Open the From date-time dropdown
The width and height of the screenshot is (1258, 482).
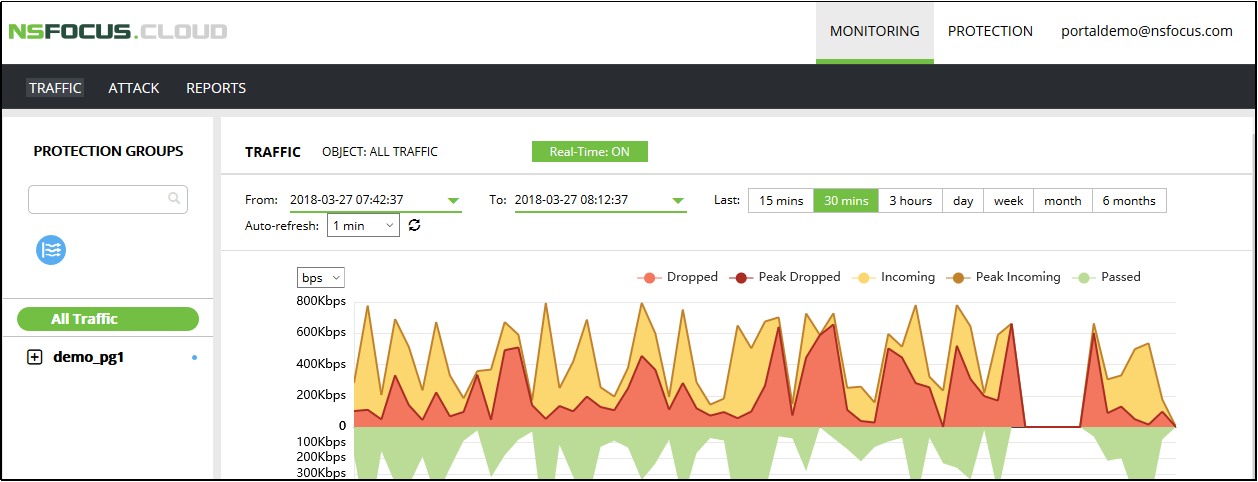pos(454,201)
